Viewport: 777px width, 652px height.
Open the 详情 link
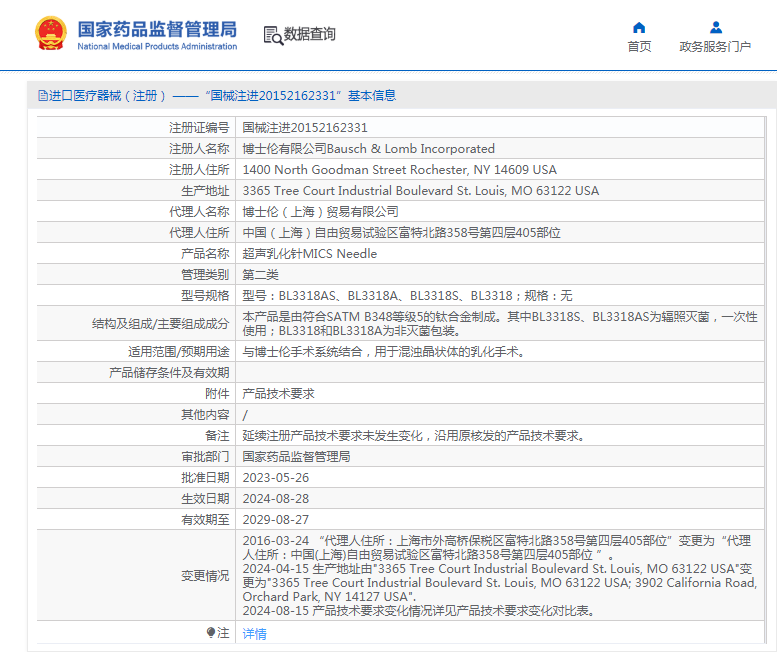tap(254, 634)
